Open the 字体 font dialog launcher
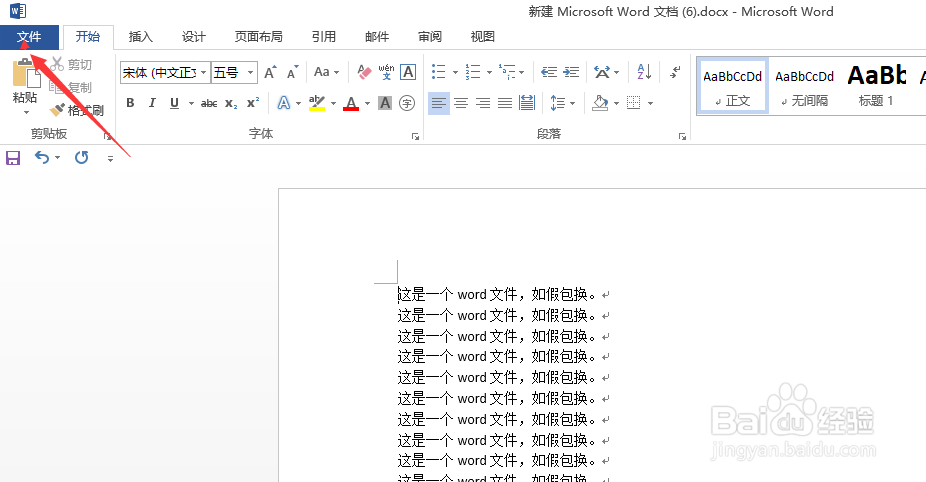The image size is (926, 482). (x=416, y=136)
